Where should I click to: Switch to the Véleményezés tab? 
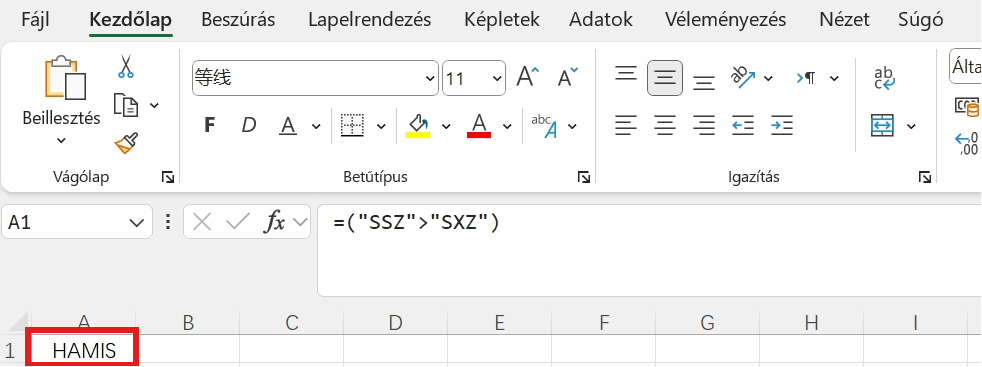[x=726, y=19]
